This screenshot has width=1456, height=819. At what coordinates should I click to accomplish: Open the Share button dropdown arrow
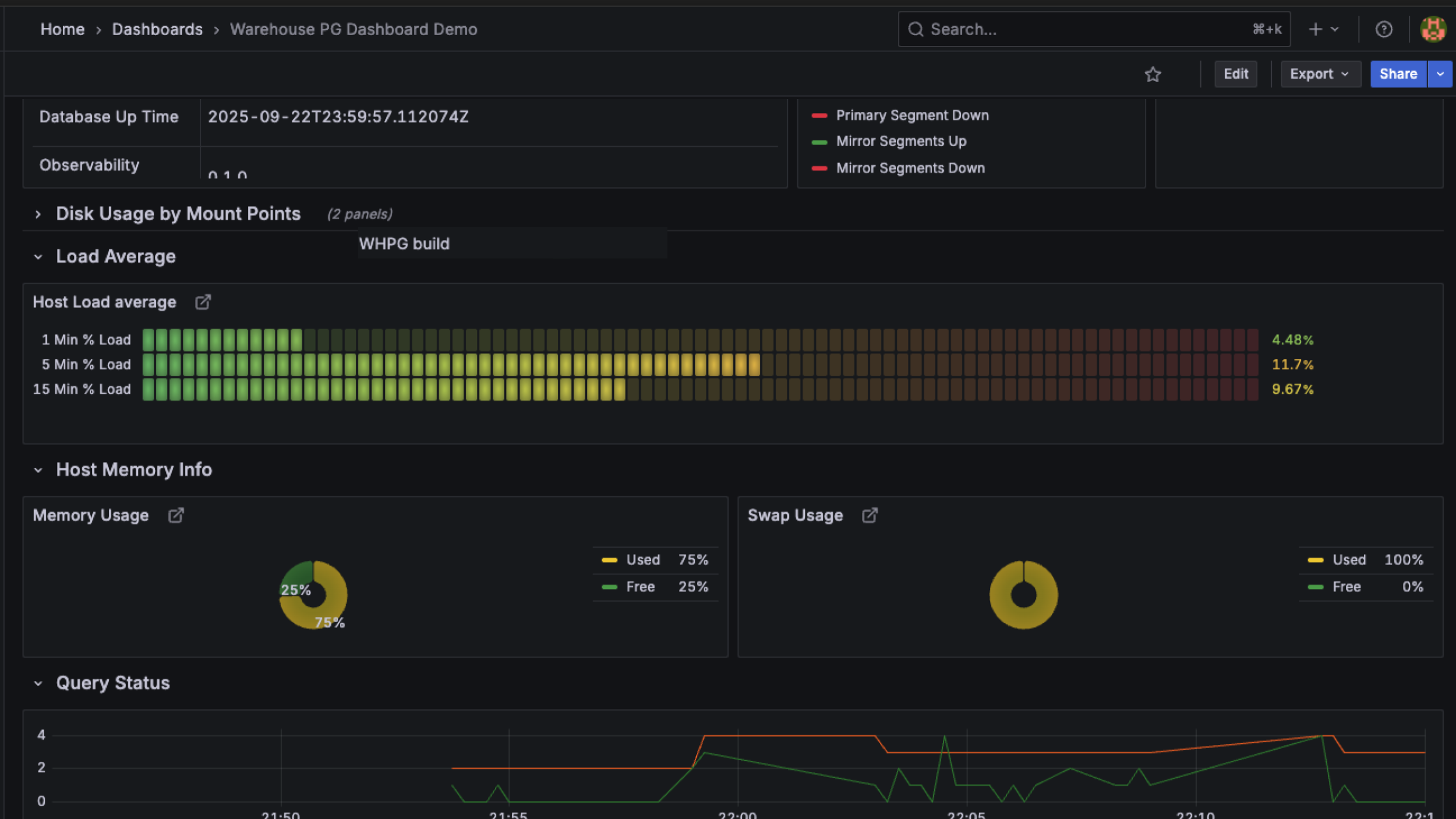coord(1440,74)
